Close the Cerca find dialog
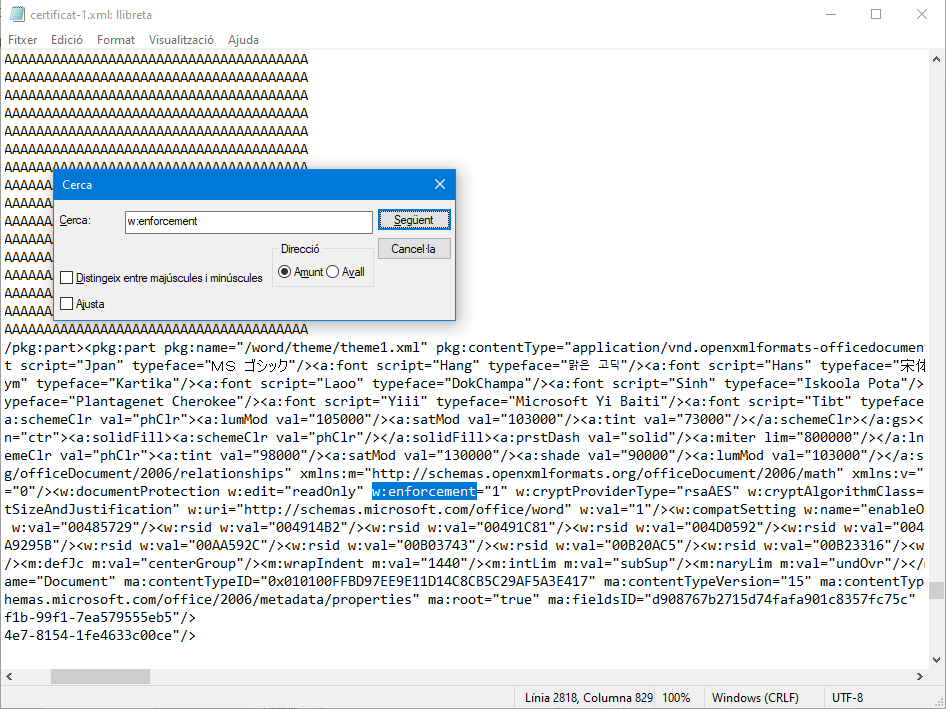The width and height of the screenshot is (946, 709). (440, 185)
